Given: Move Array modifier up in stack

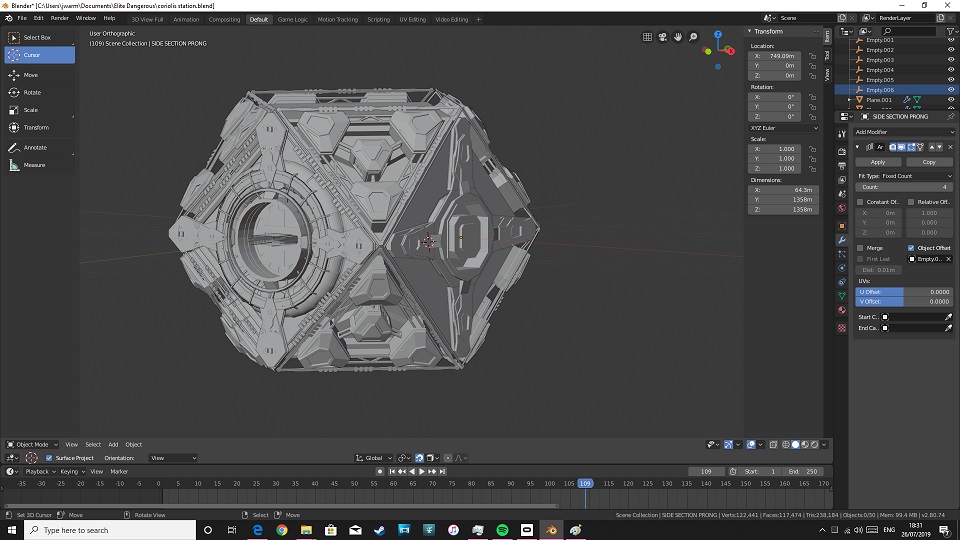Looking at the screenshot, I should pyautogui.click(x=932, y=147).
